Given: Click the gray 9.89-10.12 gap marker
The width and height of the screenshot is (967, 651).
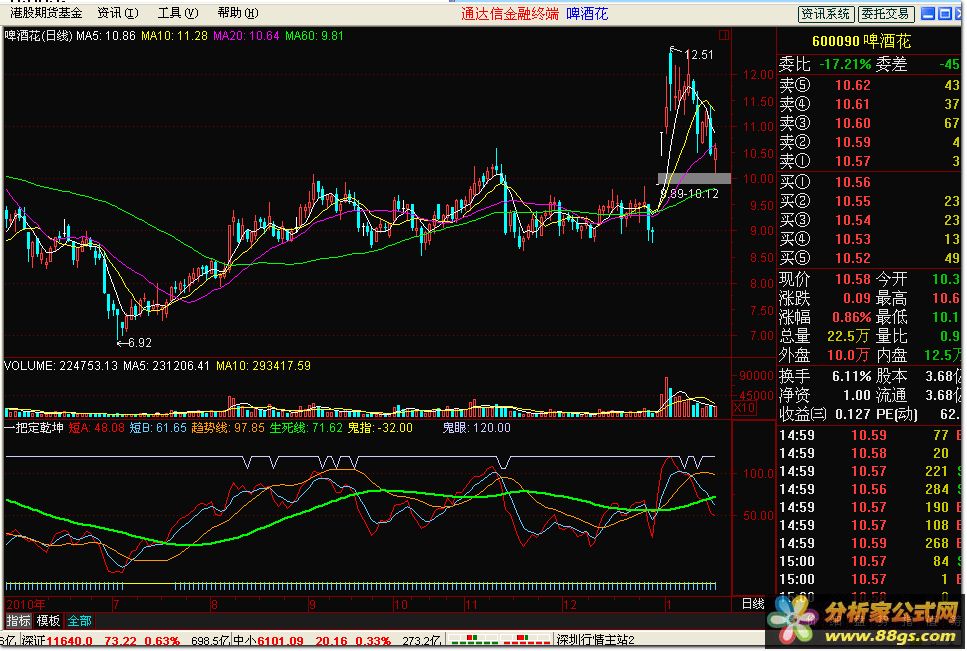Looking at the screenshot, I should [694, 179].
